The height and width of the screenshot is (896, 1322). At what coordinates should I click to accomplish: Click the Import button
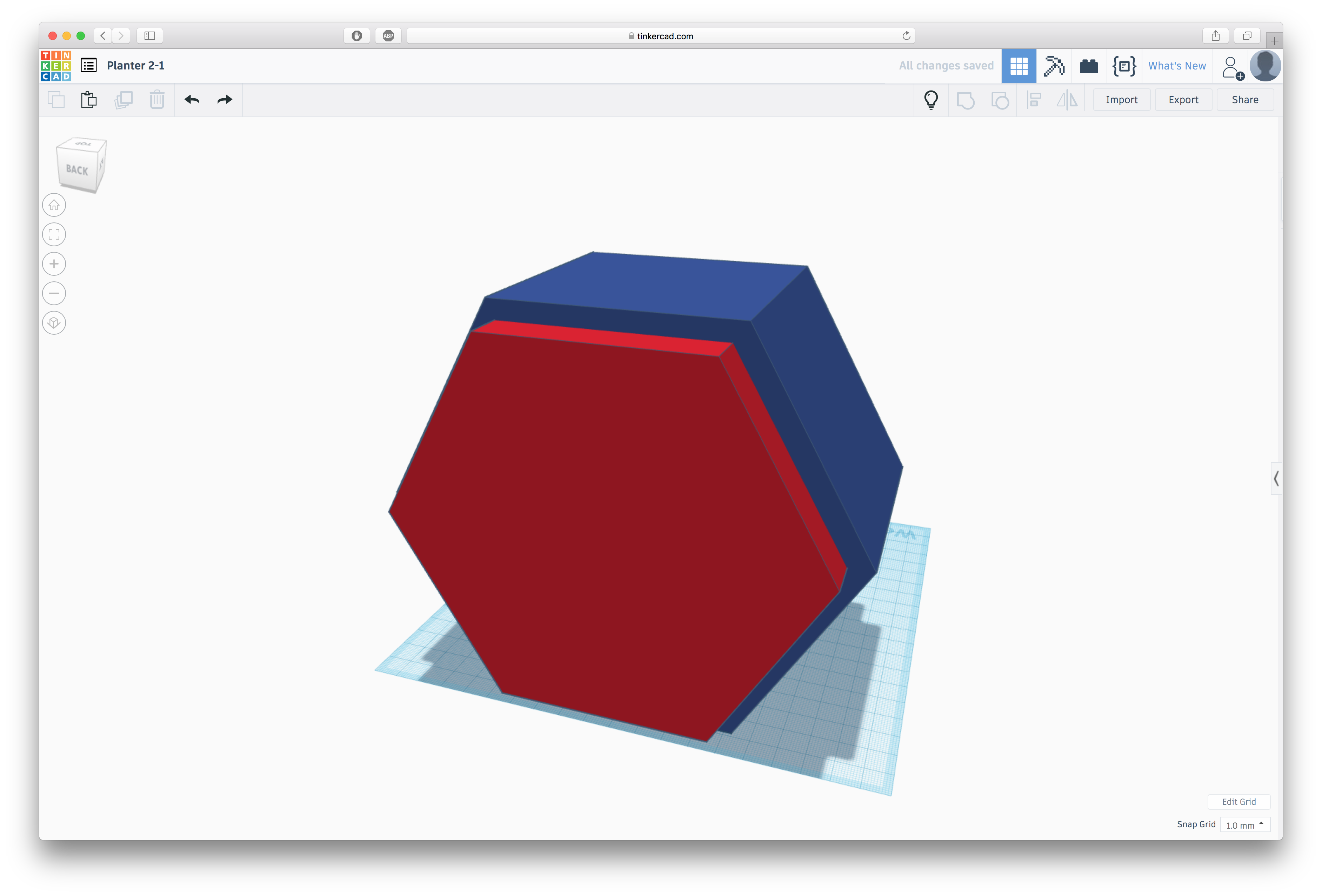pyautogui.click(x=1121, y=100)
